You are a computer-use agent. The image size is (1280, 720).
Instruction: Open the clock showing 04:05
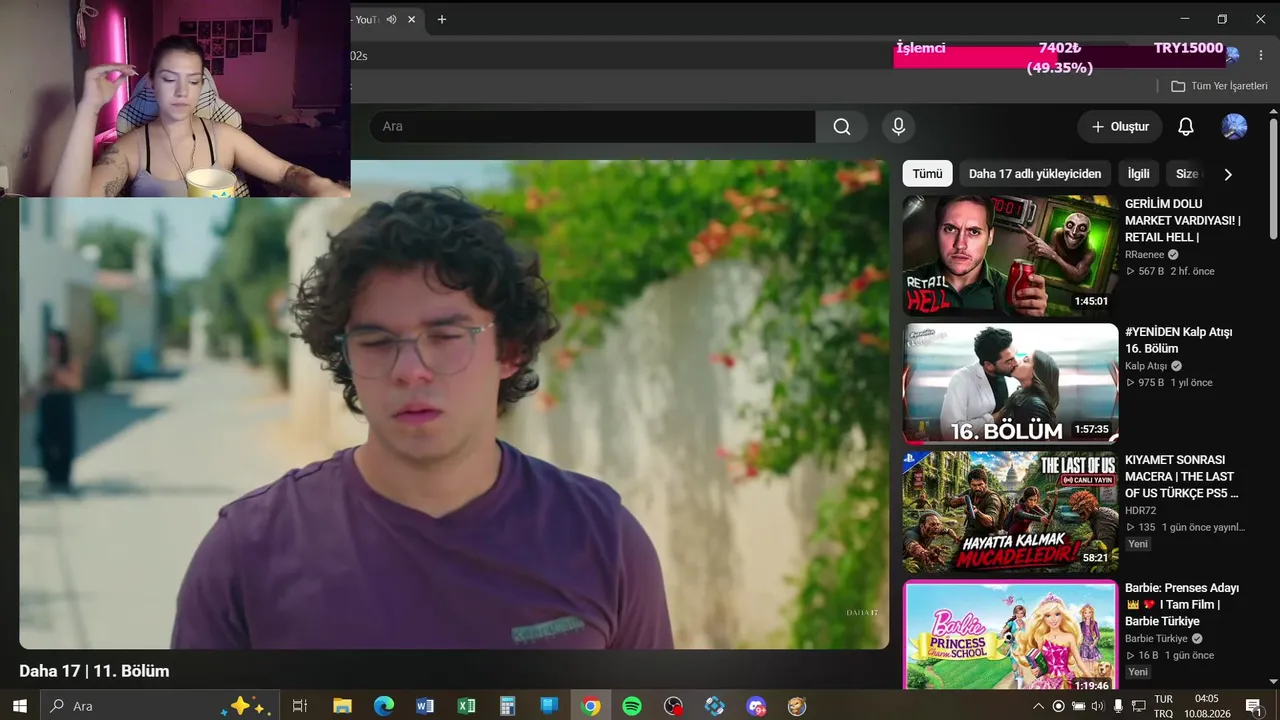[1206, 706]
